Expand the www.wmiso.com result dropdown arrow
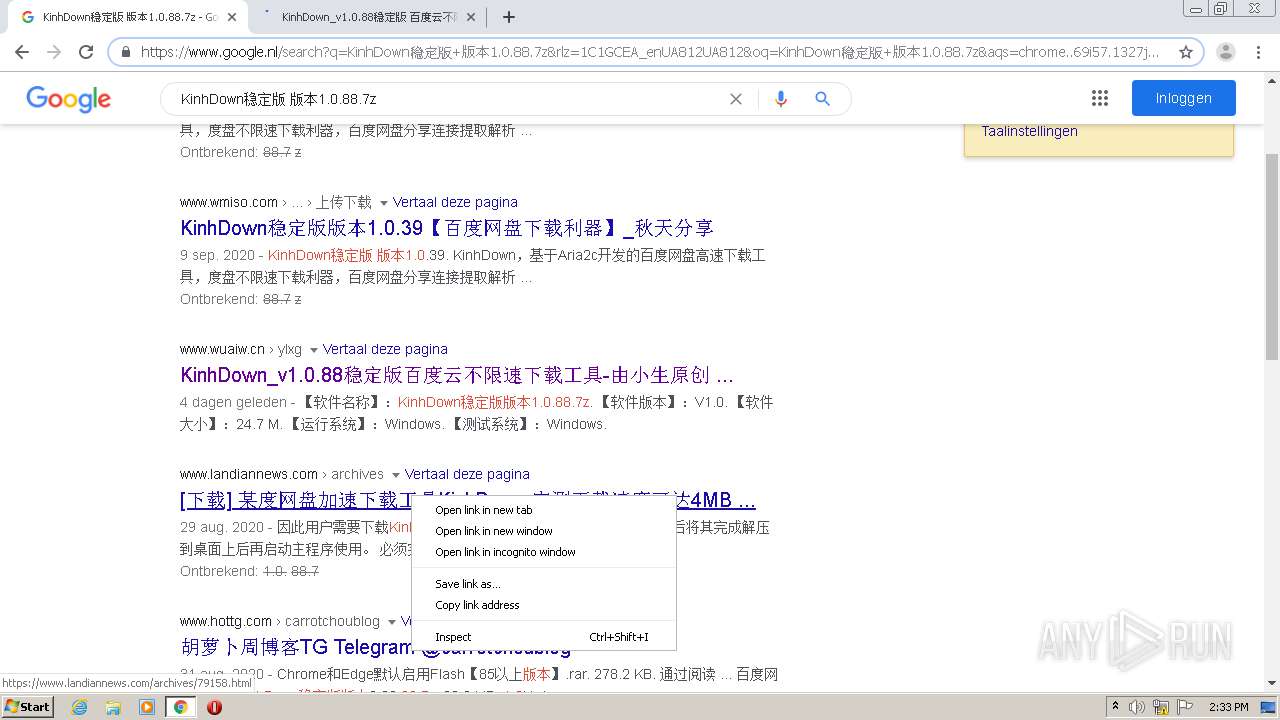This screenshot has width=1280, height=720. [383, 203]
